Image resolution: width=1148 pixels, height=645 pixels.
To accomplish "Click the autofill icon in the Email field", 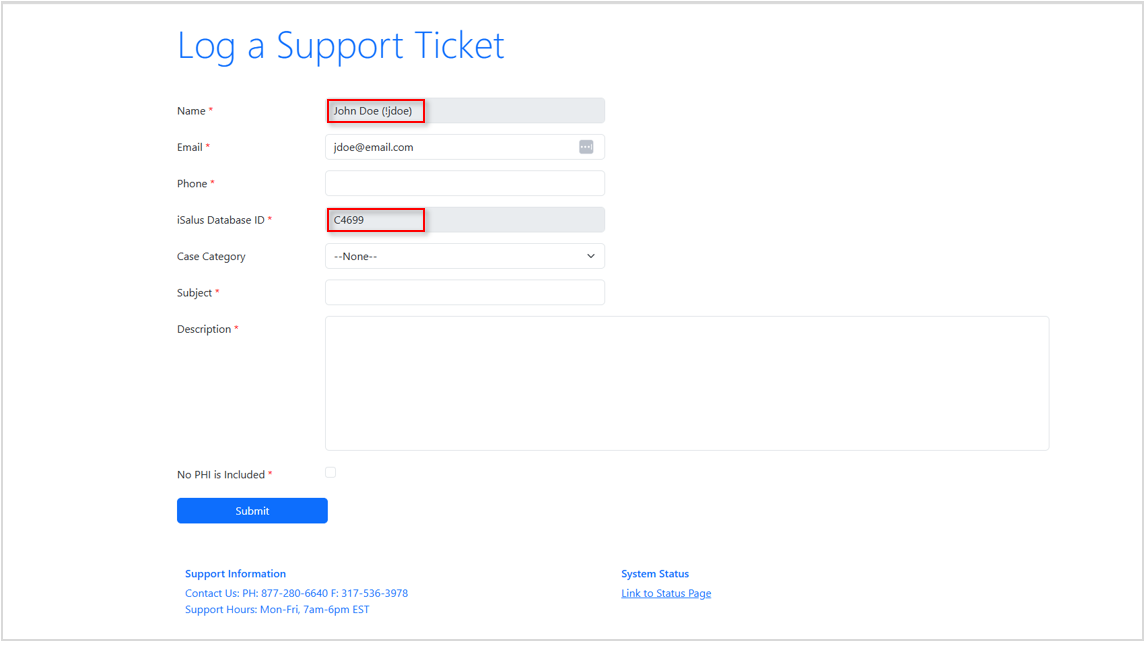I will pyautogui.click(x=586, y=147).
